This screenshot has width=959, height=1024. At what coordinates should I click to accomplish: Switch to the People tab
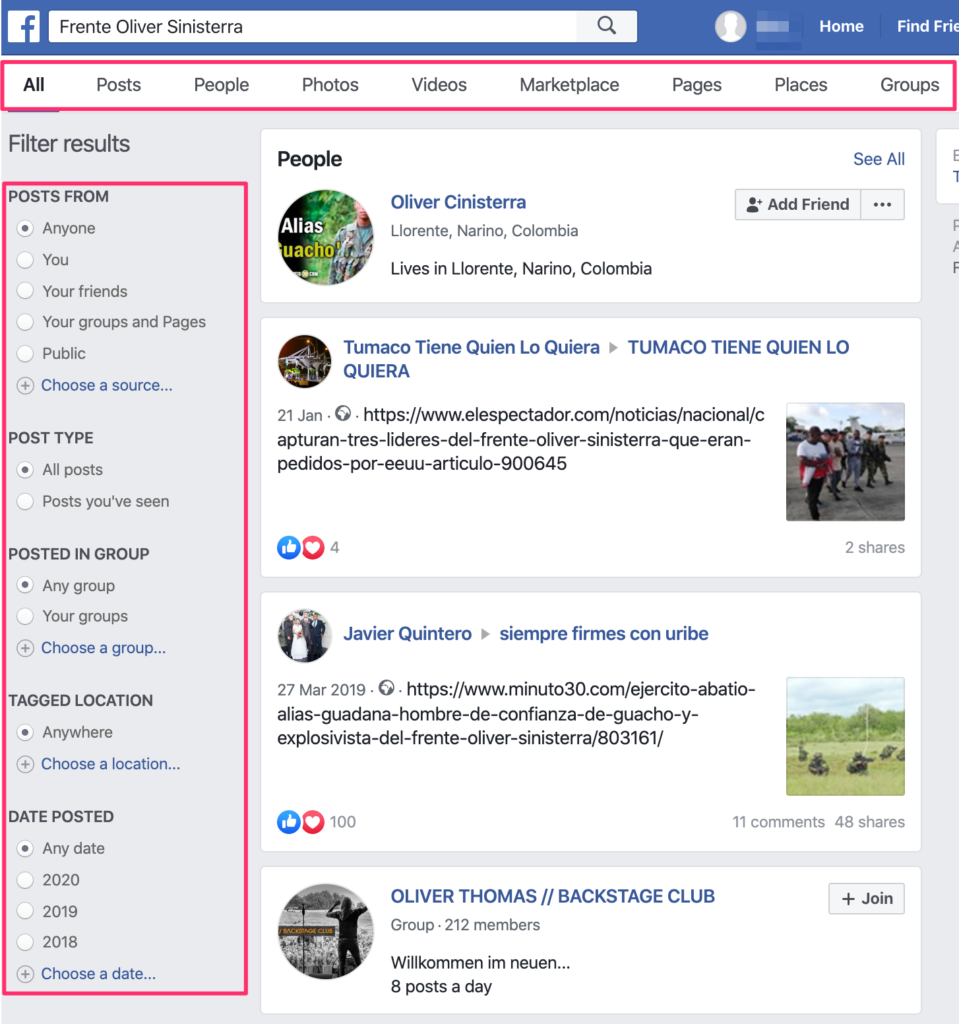[221, 85]
